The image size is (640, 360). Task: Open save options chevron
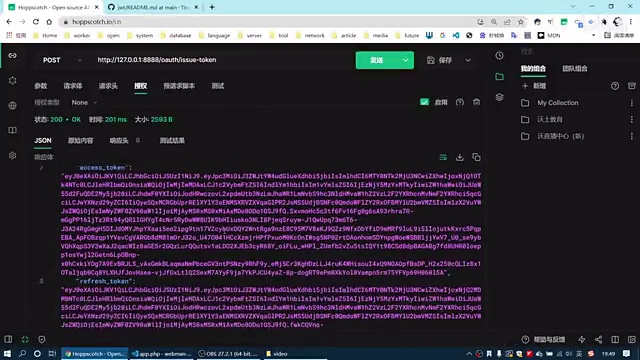click(x=468, y=60)
